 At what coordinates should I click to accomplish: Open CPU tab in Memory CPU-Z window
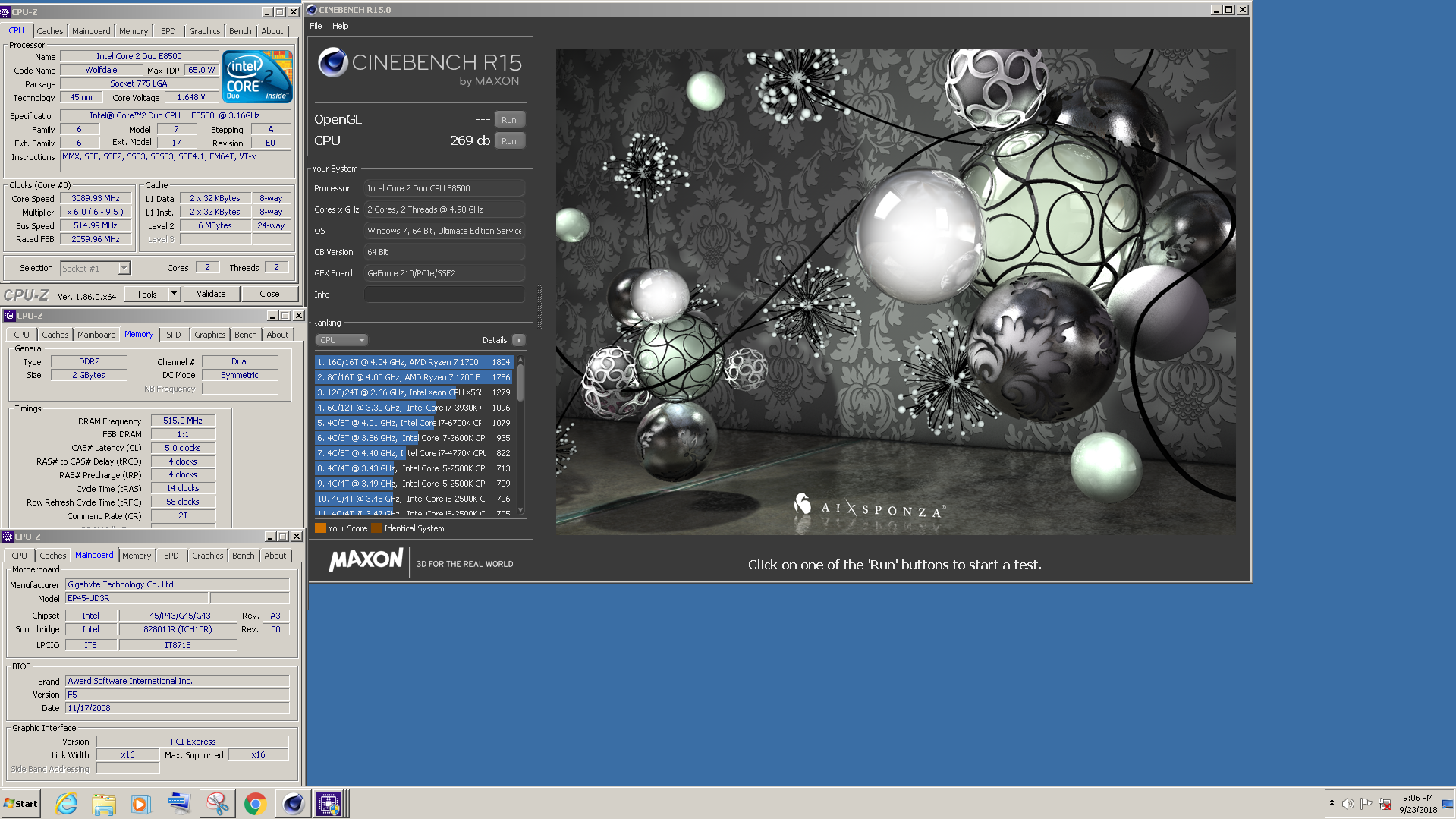tap(21, 335)
